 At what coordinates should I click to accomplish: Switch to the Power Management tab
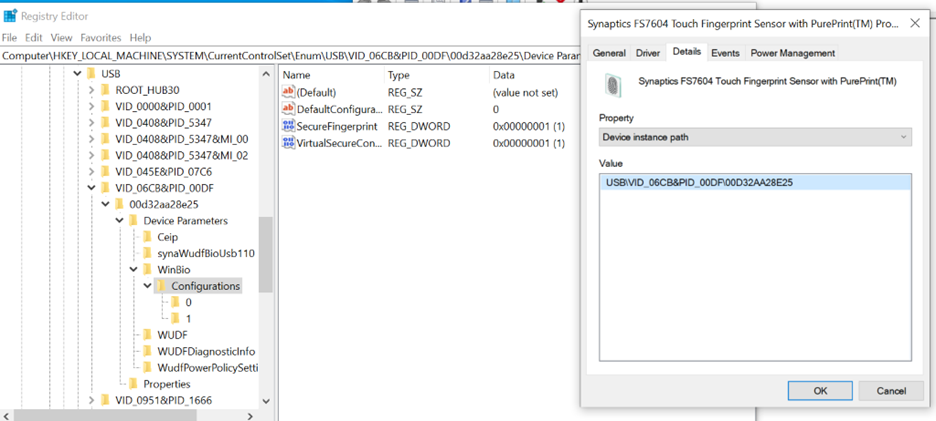pos(792,53)
